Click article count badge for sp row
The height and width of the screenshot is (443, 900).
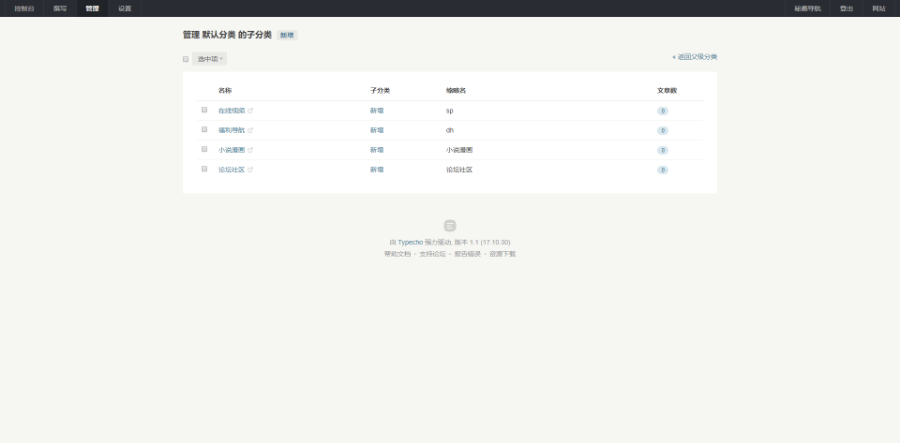(x=662, y=111)
